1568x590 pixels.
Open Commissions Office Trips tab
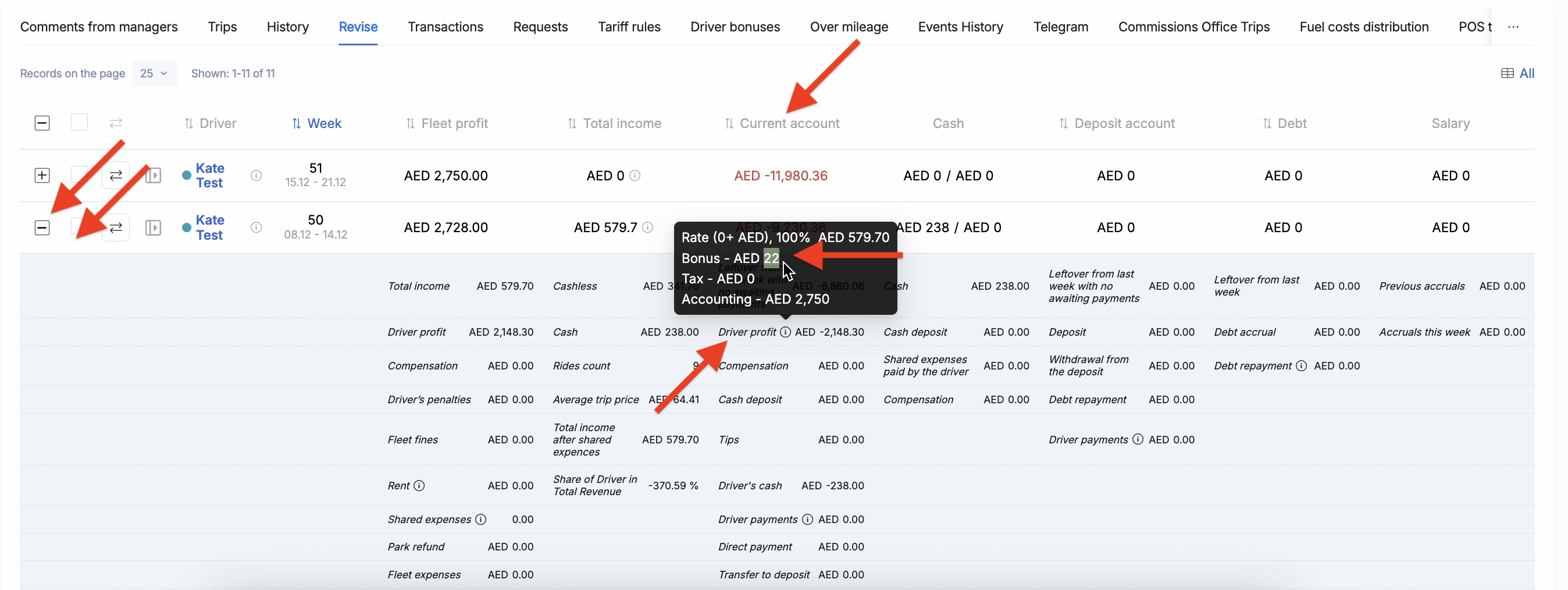[1193, 27]
